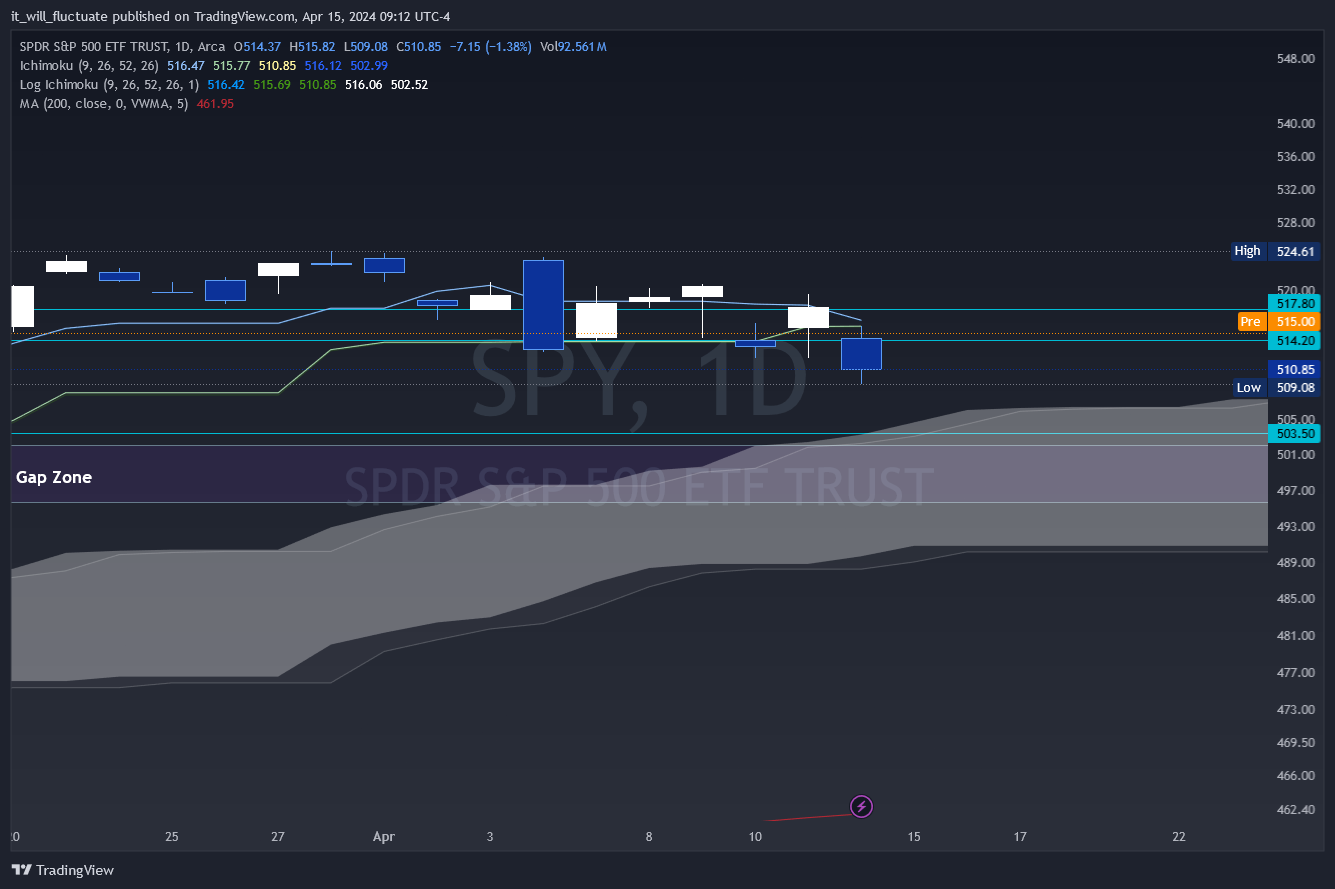Click the change value −7.15 (−1.38%)
1335x889 pixels.
pyautogui.click(x=490, y=47)
